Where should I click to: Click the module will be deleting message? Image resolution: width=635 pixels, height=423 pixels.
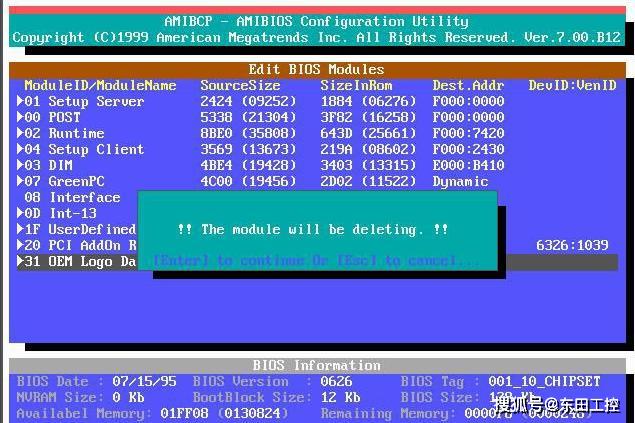click(x=313, y=230)
